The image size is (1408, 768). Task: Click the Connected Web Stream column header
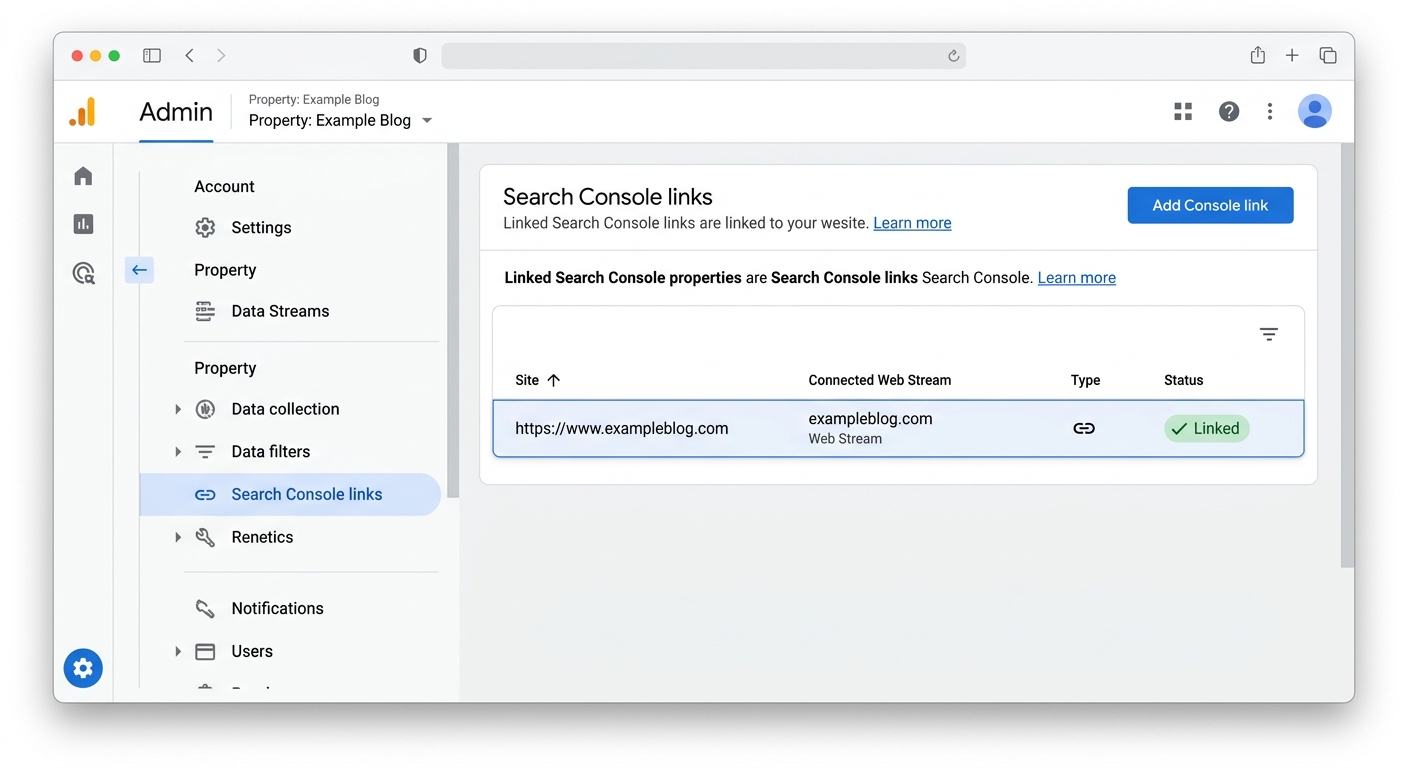coord(880,380)
